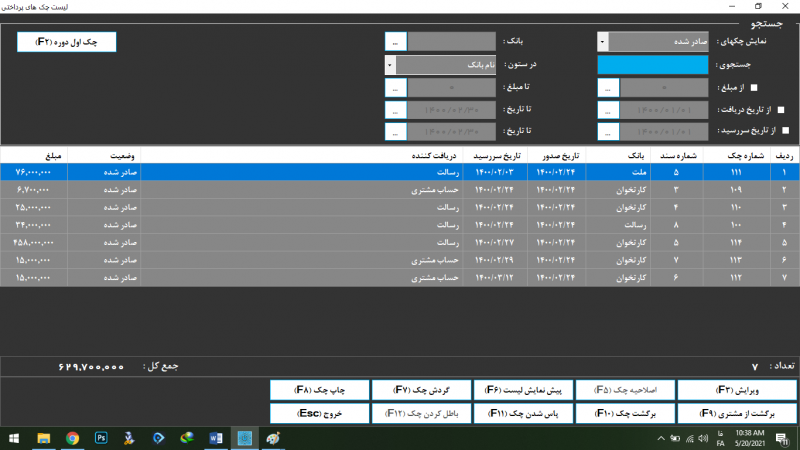Click the ellipsis button beside بانک field

pos(395,42)
